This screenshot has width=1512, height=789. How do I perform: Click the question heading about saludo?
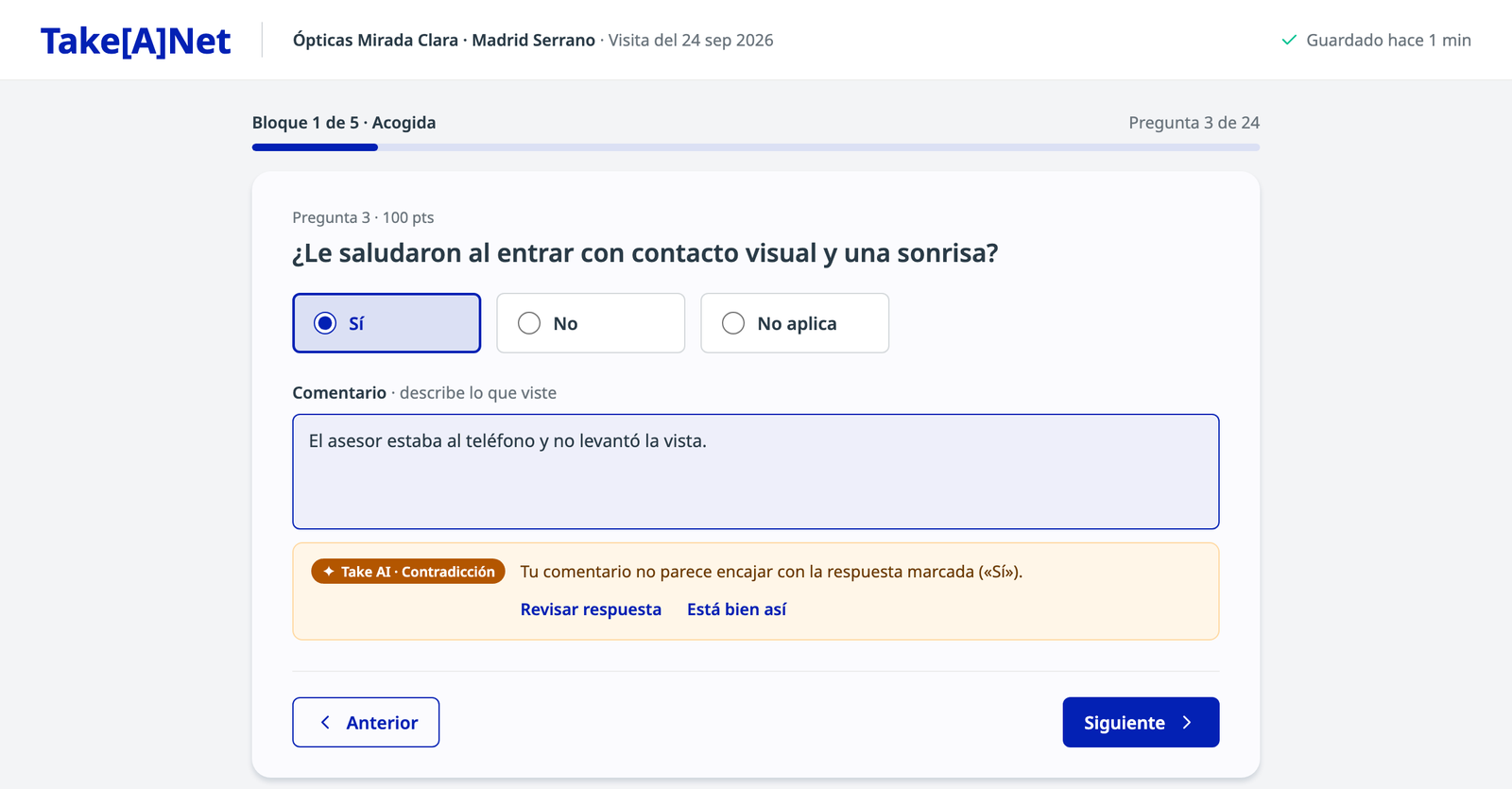[x=645, y=253]
